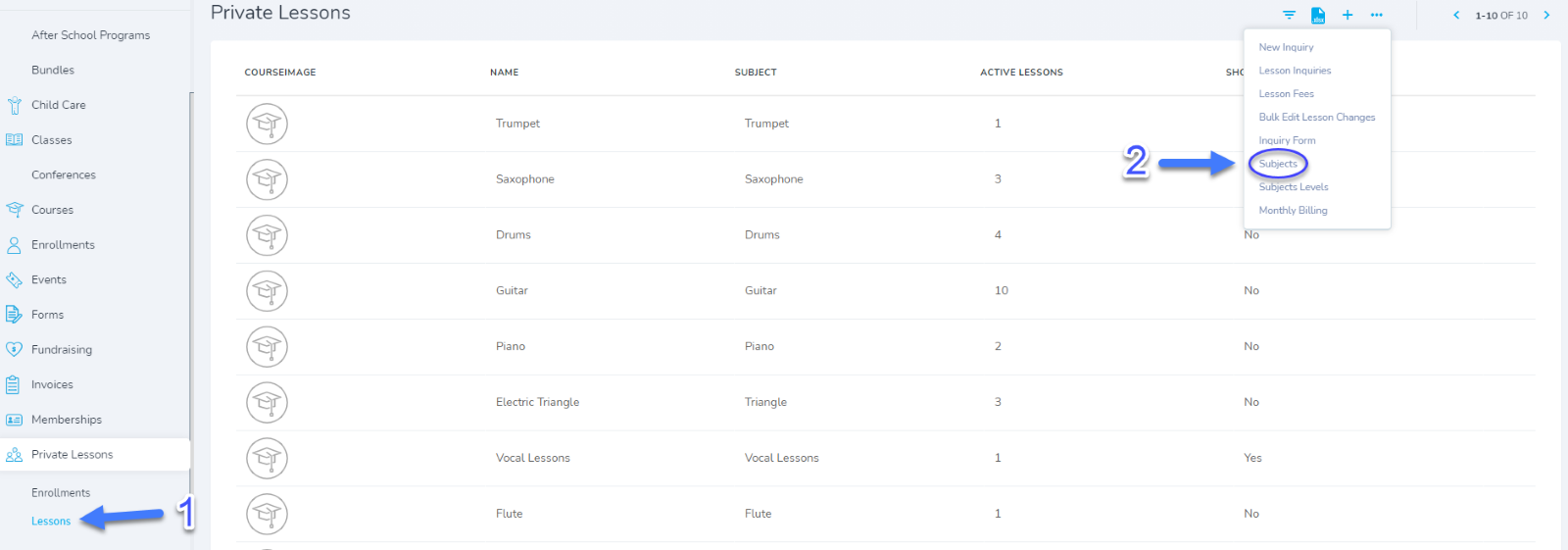Viewport: 1568px width, 550px height.
Task: Click the filter icon in the toolbar
Action: point(1289,15)
